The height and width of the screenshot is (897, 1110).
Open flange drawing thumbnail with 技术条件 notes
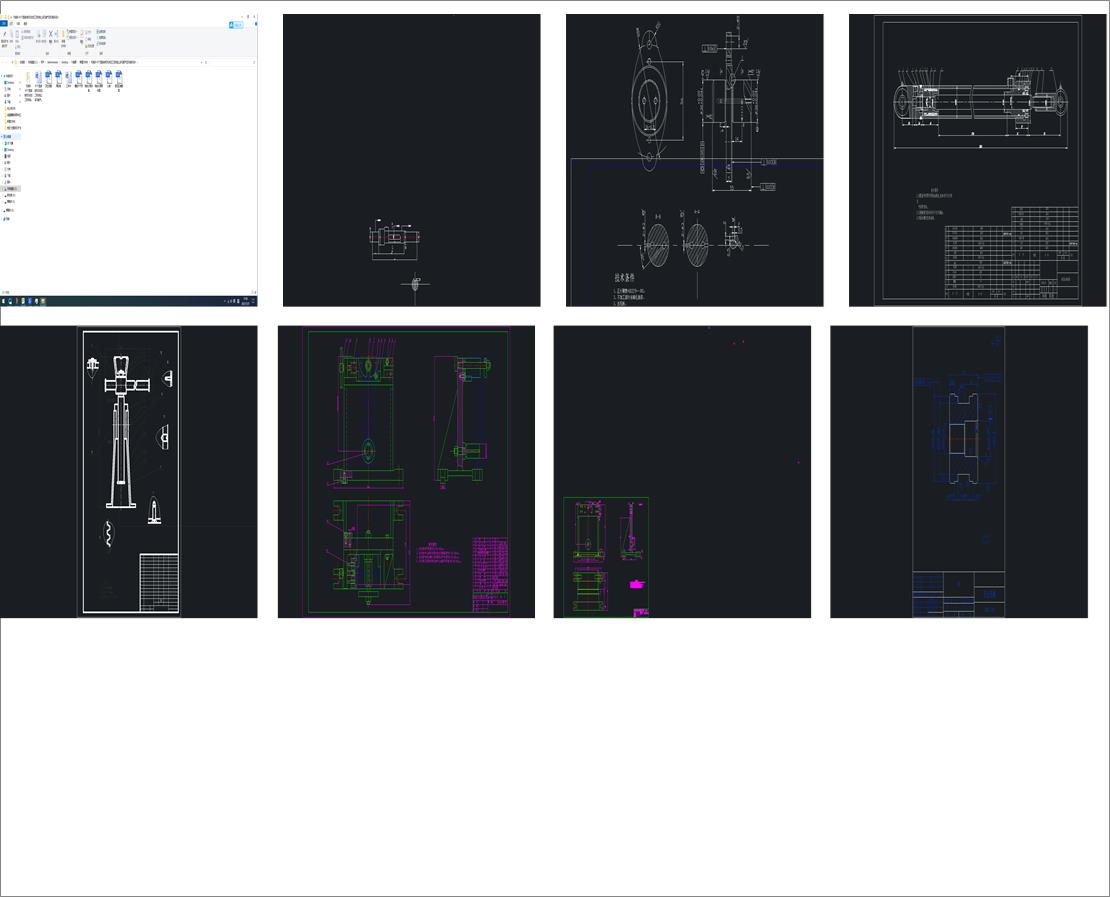coord(694,160)
